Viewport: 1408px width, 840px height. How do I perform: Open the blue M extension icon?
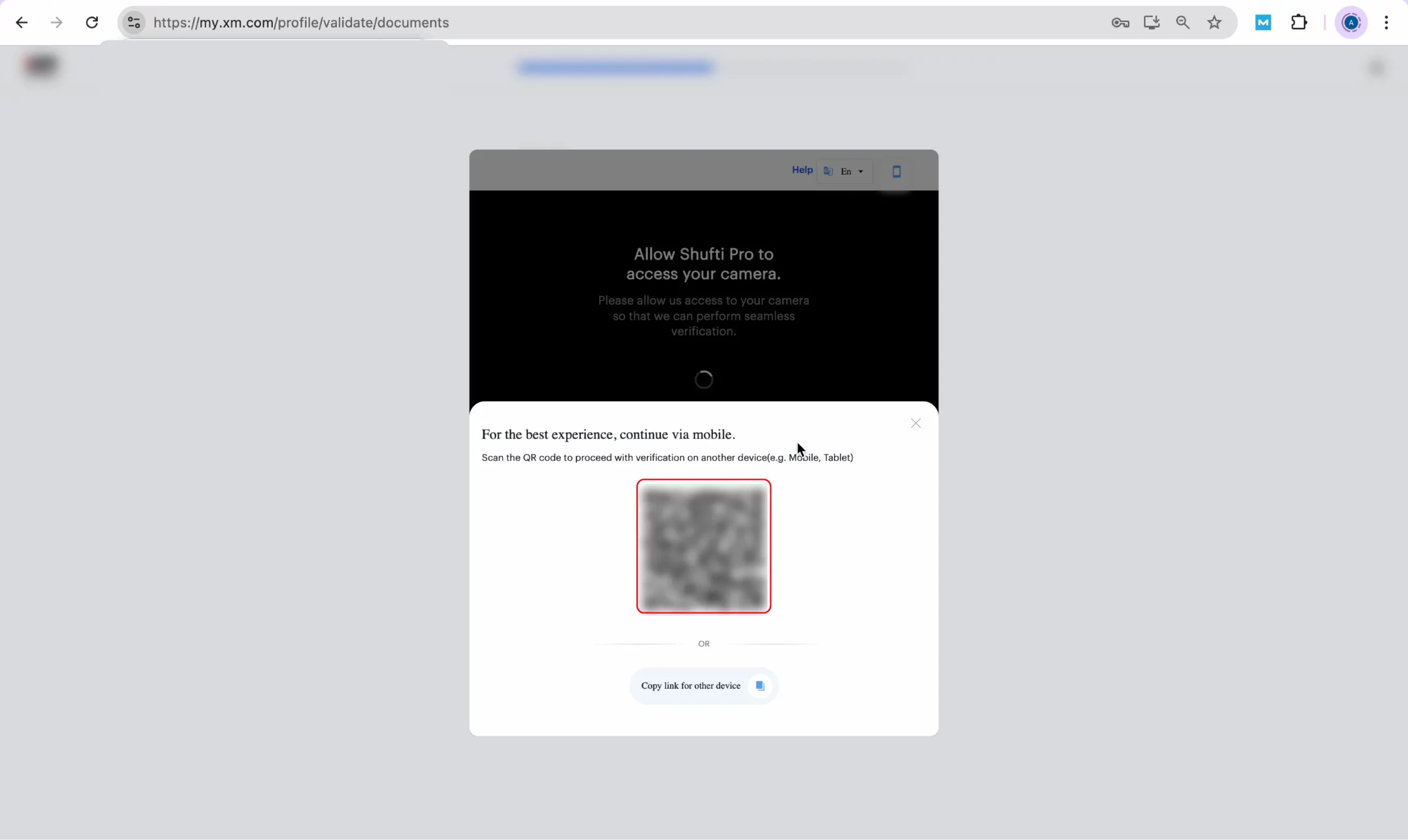(x=1262, y=22)
